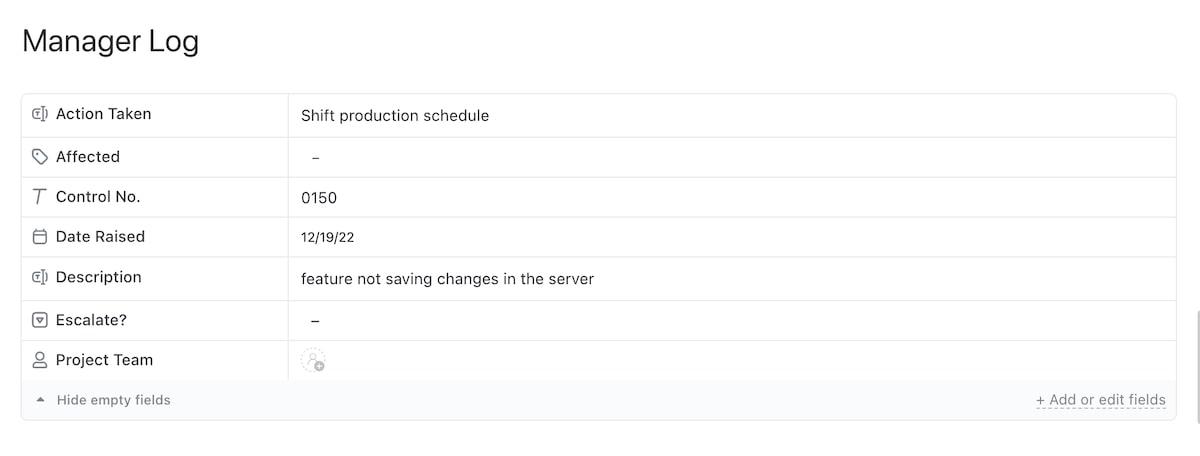
Task: Click the Control No. text type icon
Action: 40,197
